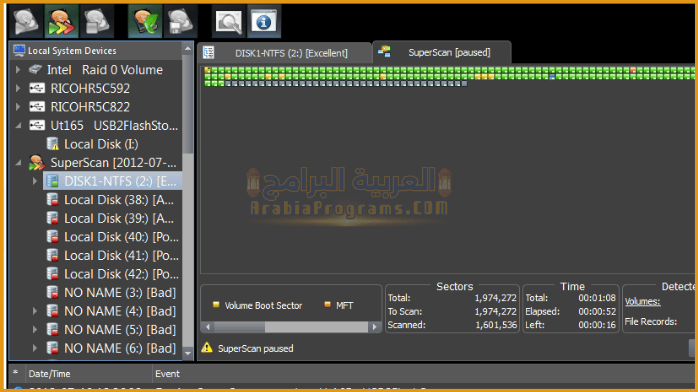This screenshot has width=698, height=392.
Task: Click the Ut165 USB2FlashStorage device icon
Action: [37, 125]
